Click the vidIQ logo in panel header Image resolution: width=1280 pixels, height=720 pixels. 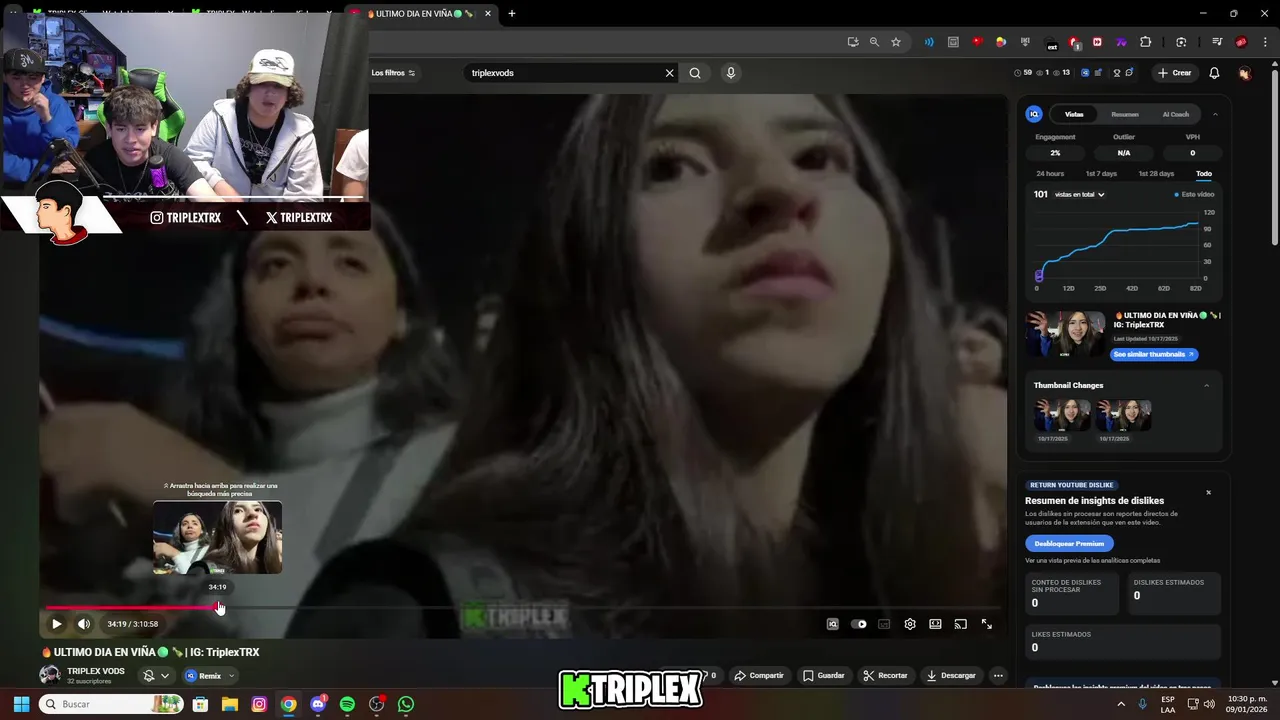tap(1035, 114)
